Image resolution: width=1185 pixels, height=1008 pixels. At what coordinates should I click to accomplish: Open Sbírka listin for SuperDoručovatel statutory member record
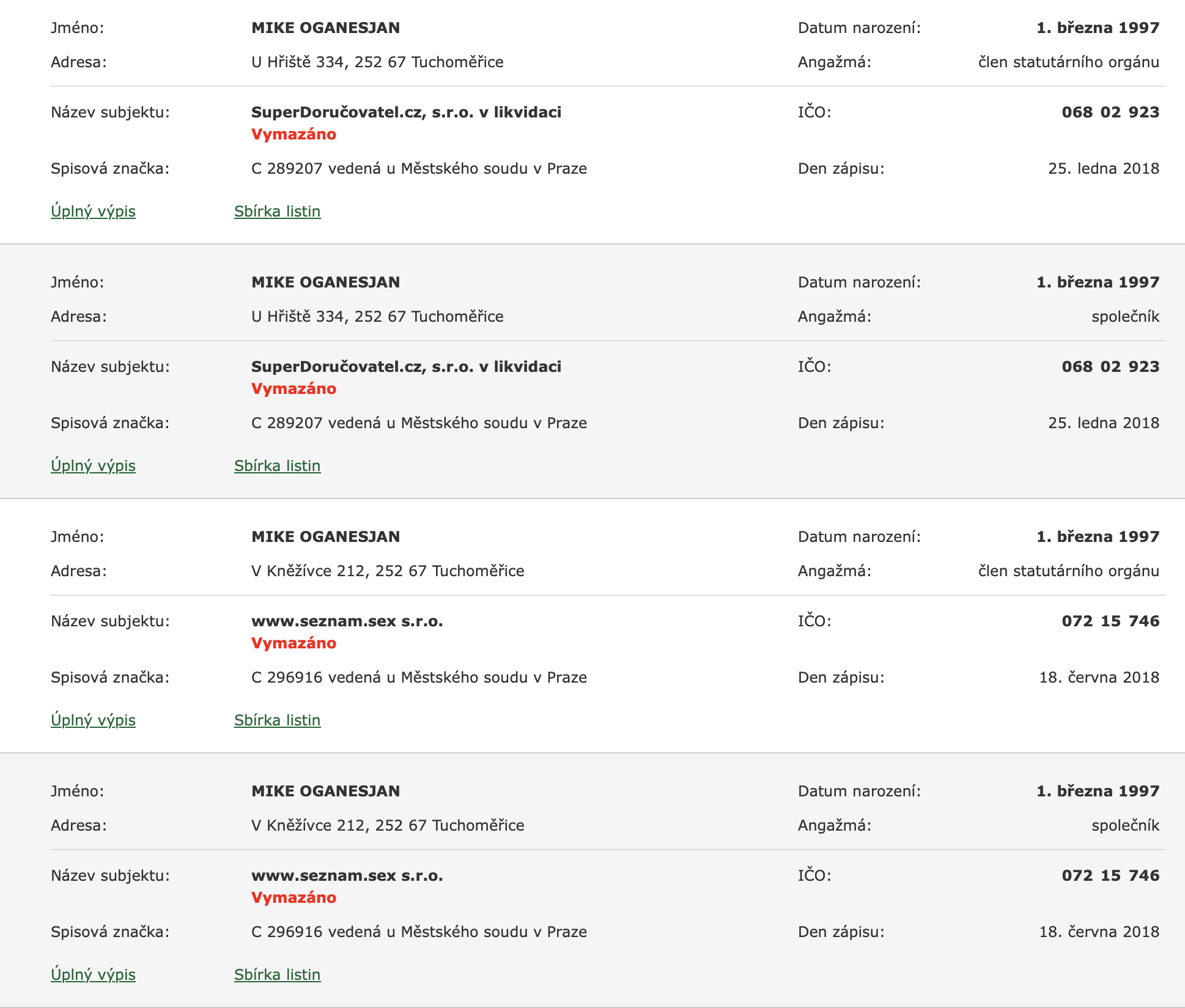(x=277, y=211)
